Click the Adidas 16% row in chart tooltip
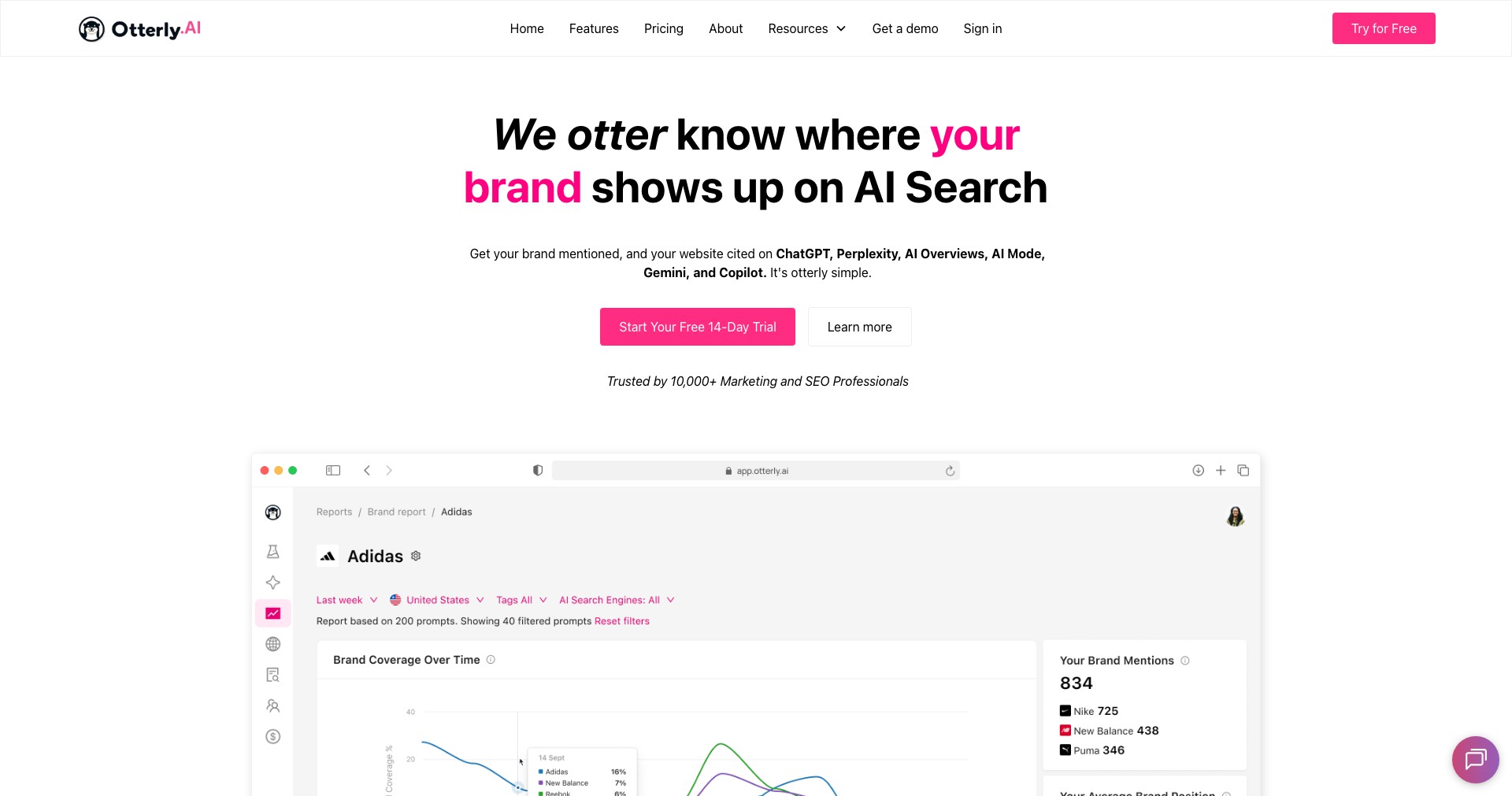1512x796 pixels. tap(582, 772)
